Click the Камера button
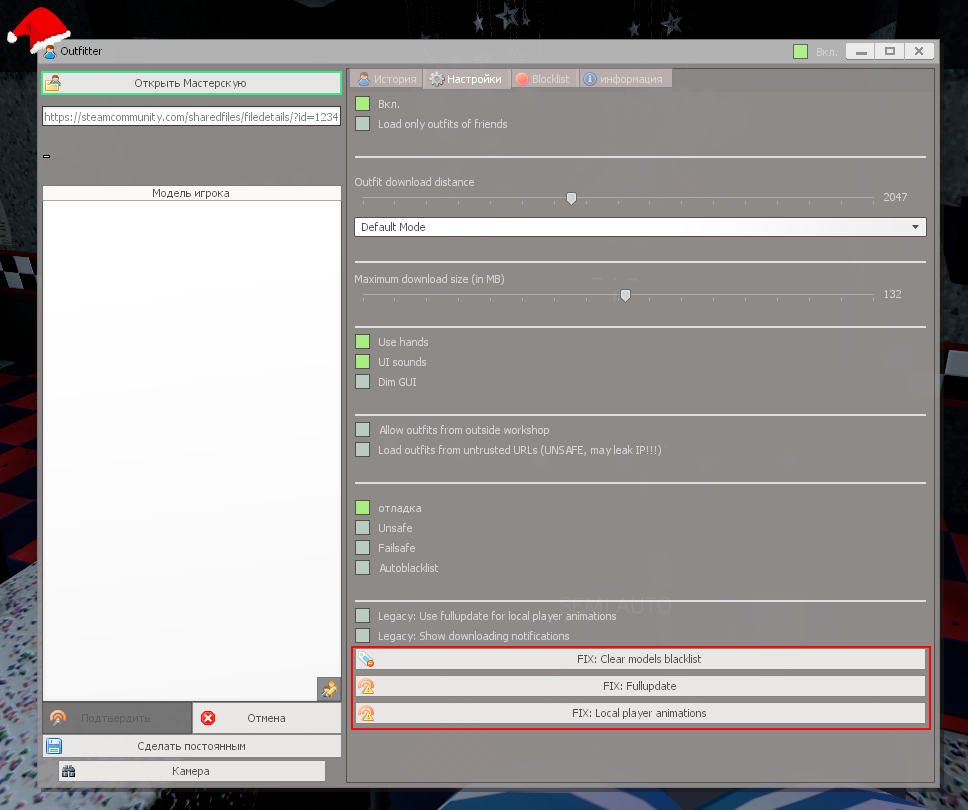968x810 pixels. click(191, 771)
